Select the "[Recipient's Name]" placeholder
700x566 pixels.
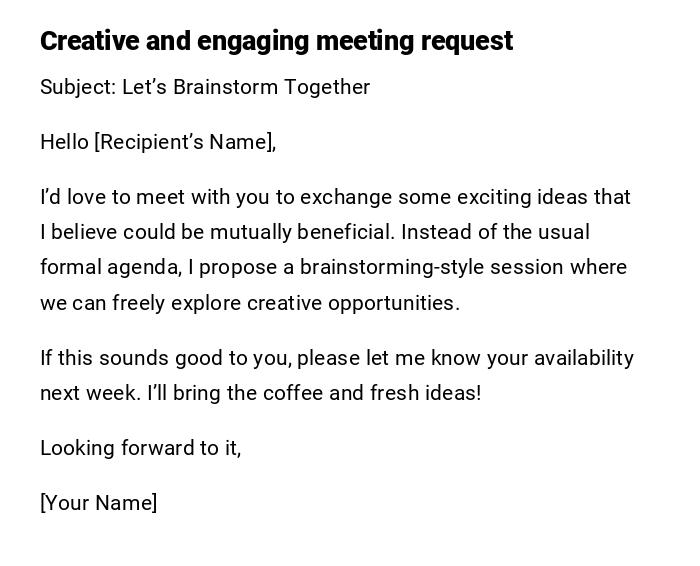tap(185, 142)
